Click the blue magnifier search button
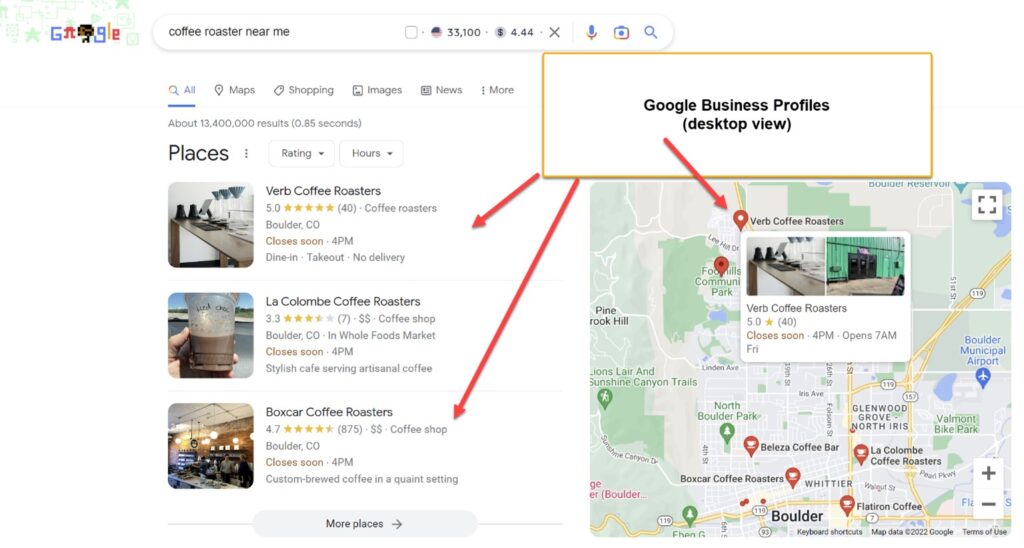 click(x=650, y=32)
